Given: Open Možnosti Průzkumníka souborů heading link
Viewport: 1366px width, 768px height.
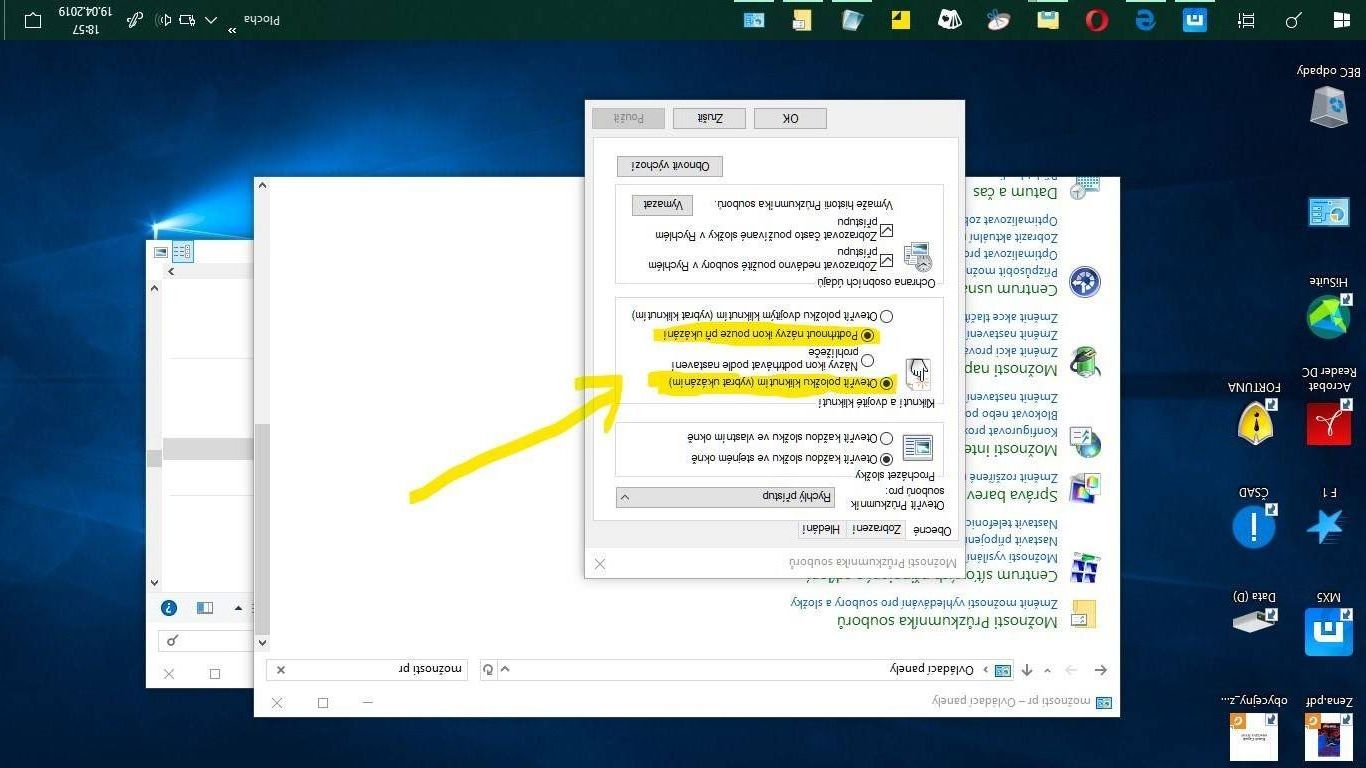Looking at the screenshot, I should click(947, 622).
